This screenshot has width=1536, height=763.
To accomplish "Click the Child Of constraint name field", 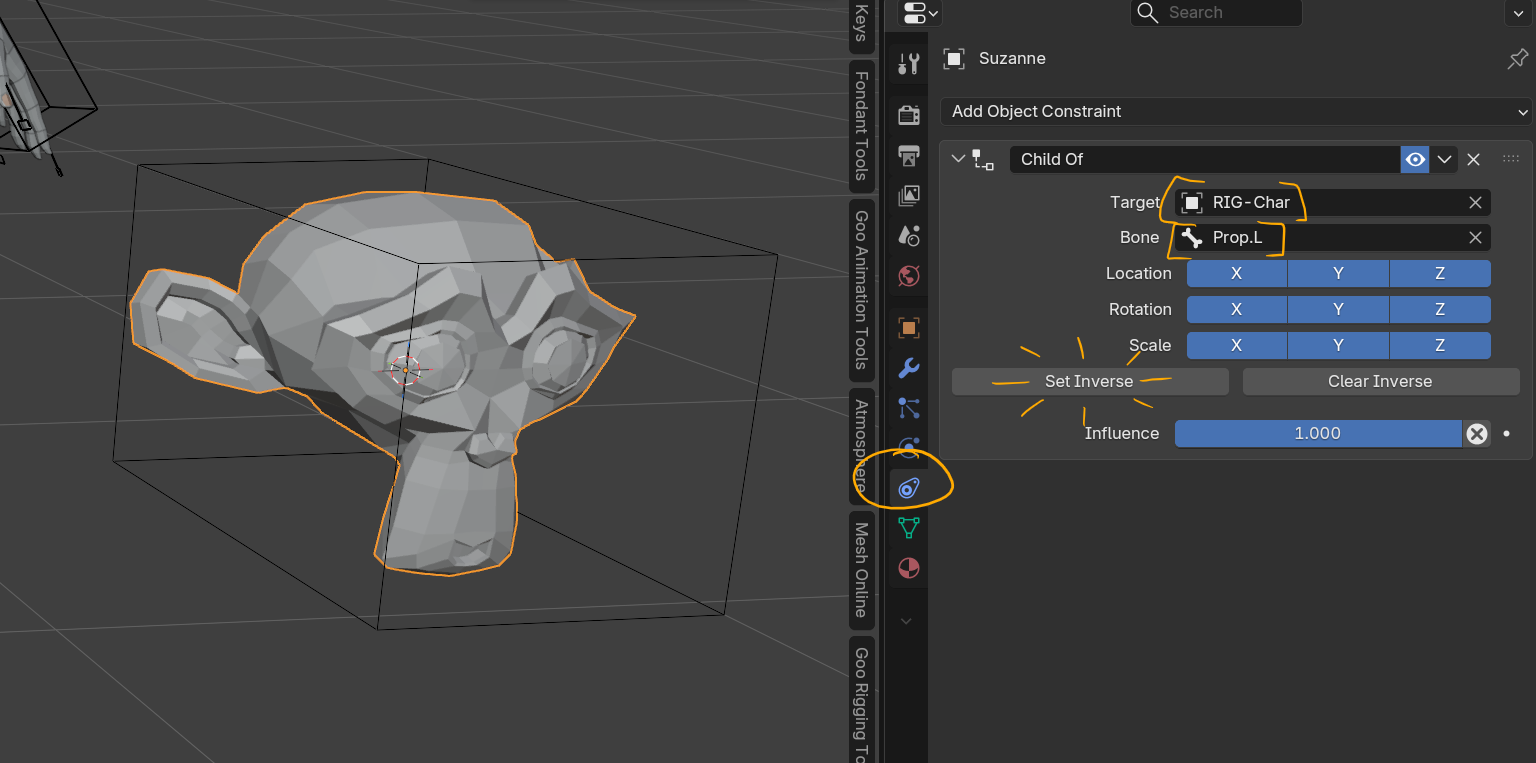I will (1205, 159).
